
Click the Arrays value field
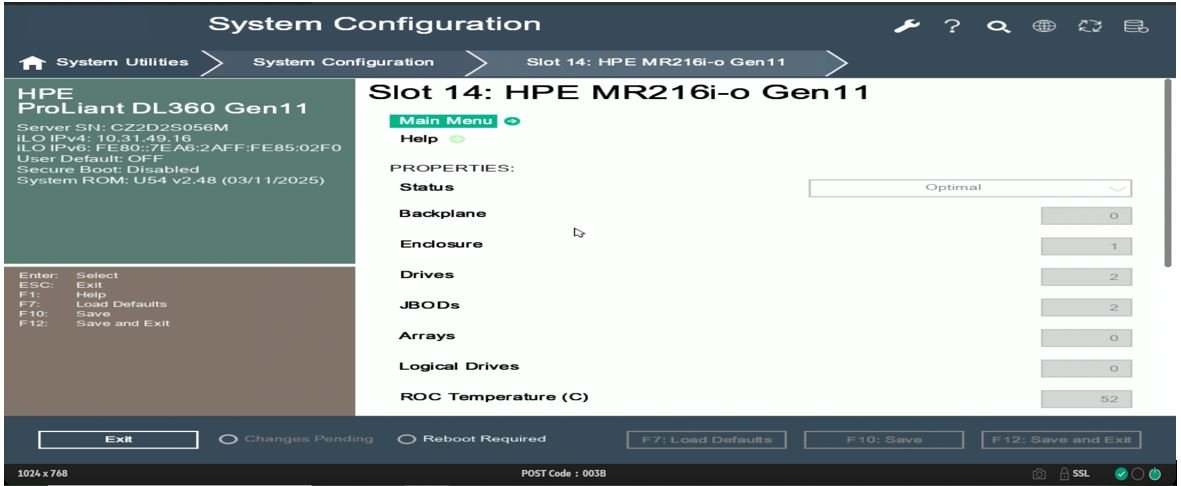click(x=1086, y=338)
